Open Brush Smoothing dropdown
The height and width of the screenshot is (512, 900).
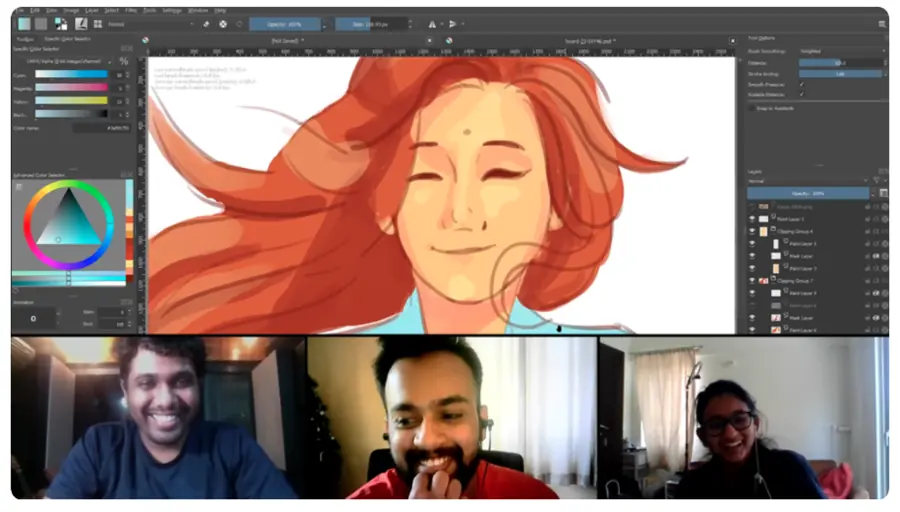[x=843, y=51]
